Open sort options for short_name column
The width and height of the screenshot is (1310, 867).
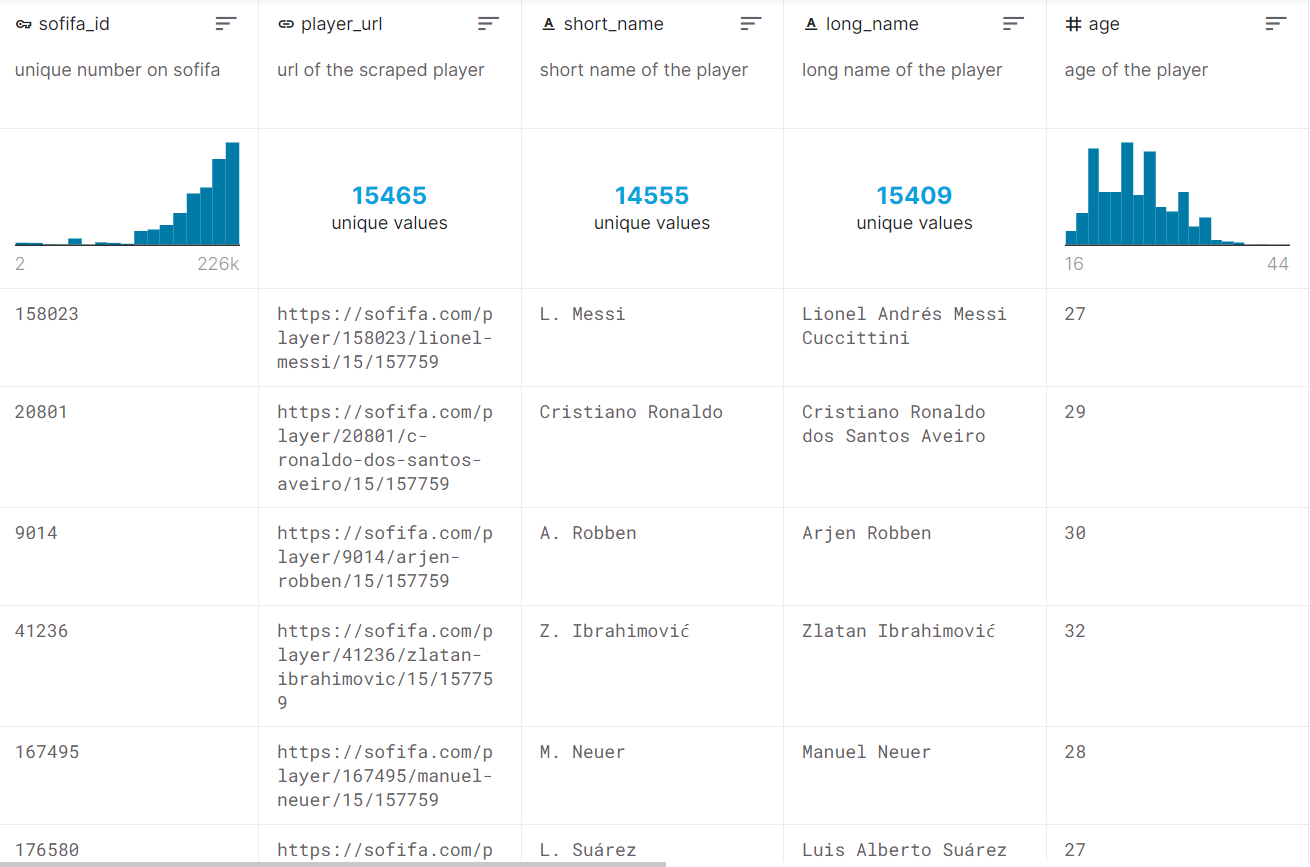coord(751,24)
